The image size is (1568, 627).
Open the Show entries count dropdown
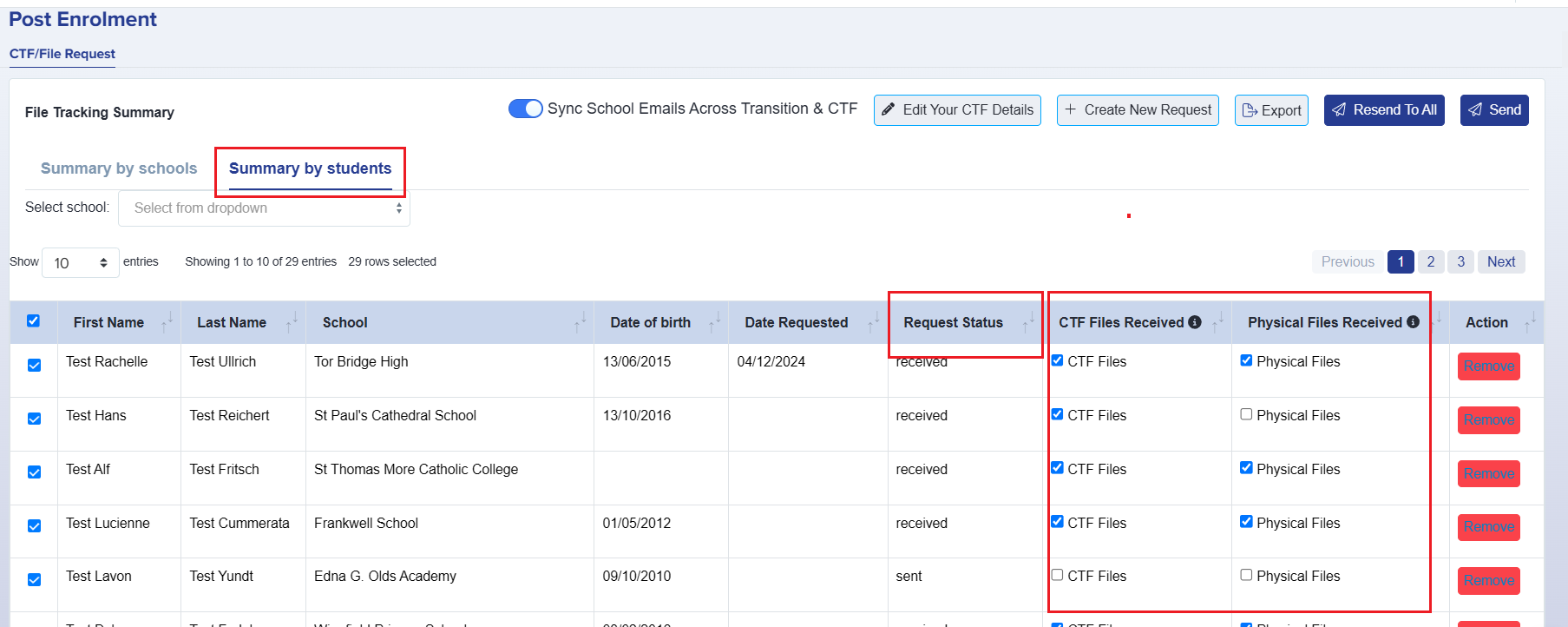pos(80,263)
